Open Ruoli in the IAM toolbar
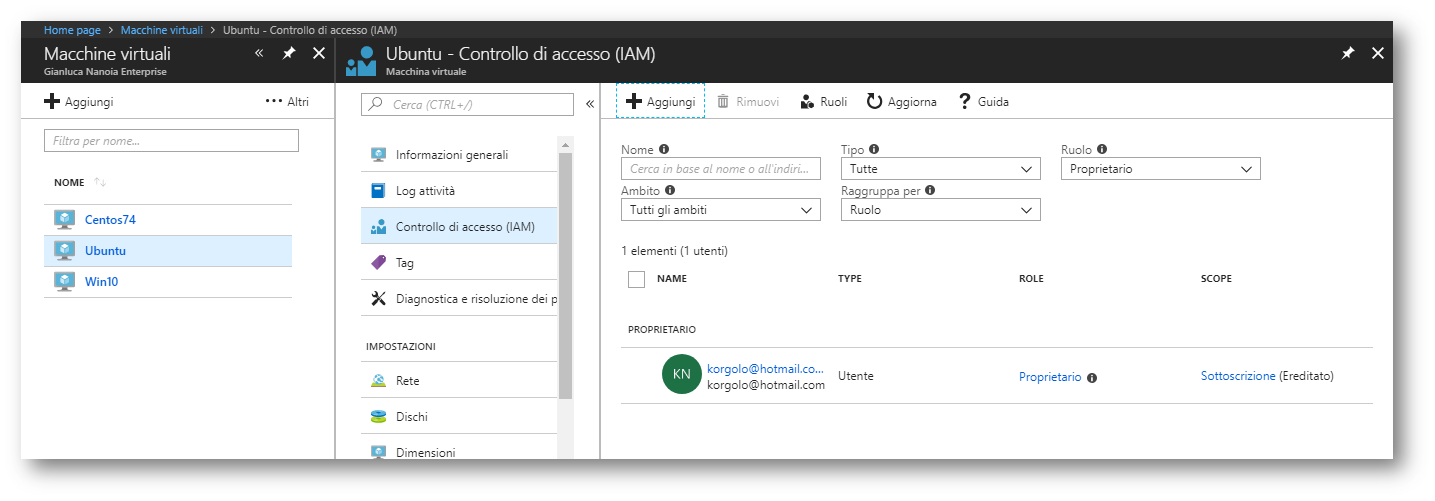This screenshot has width=1435, height=501. 824,102
